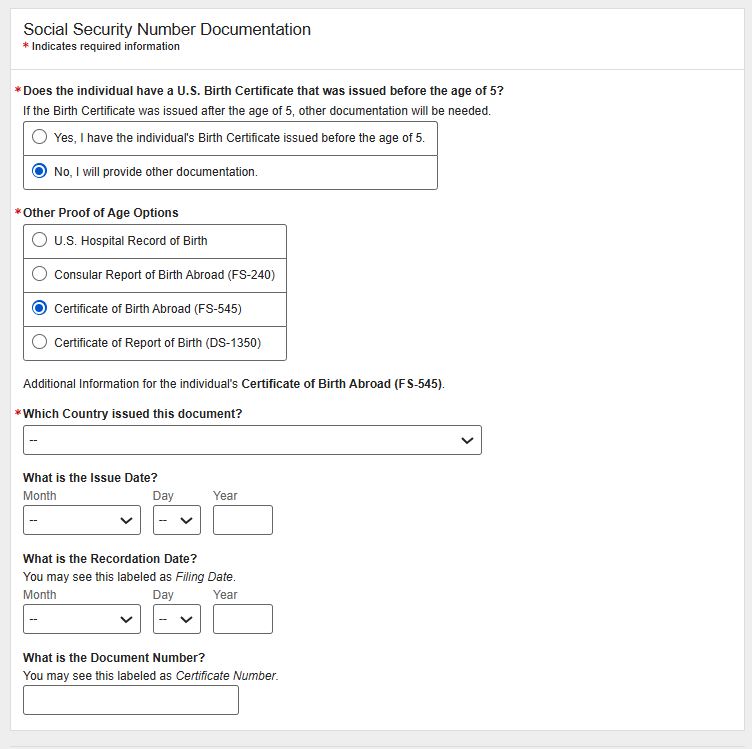Choose Certificate of Report of Birth (DS-1350)

40,342
